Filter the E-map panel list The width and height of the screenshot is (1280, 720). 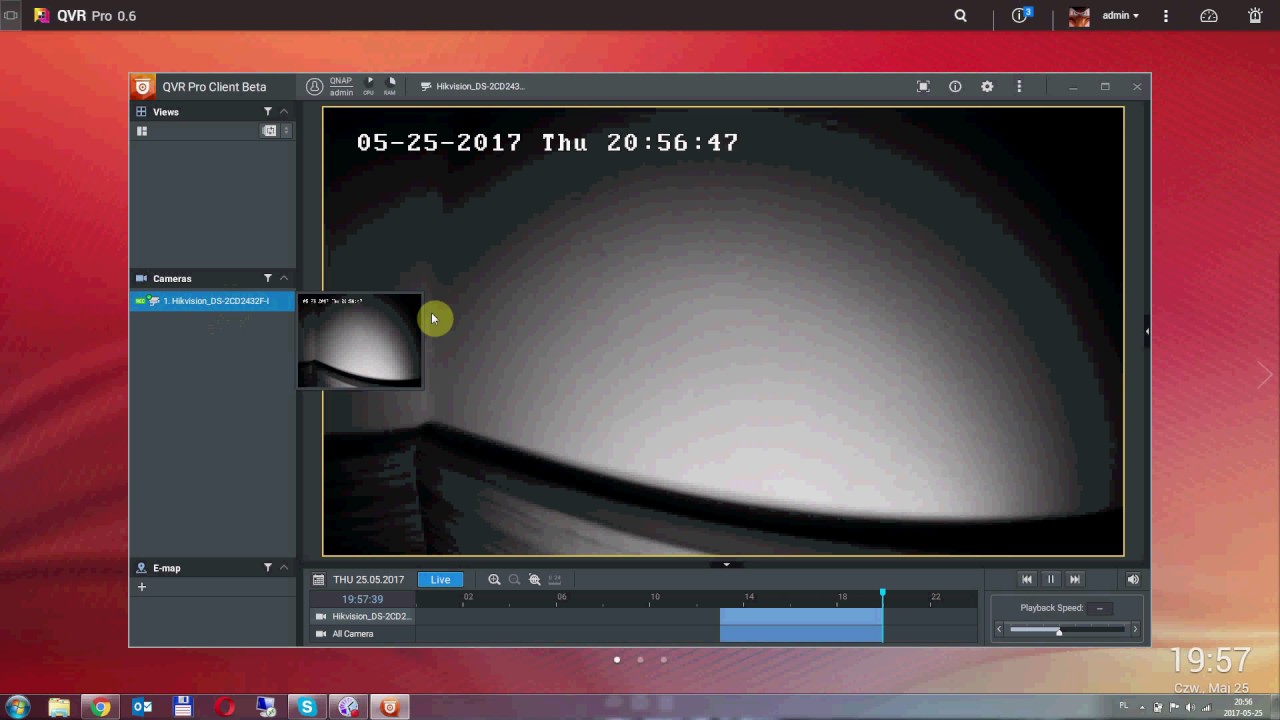point(268,567)
